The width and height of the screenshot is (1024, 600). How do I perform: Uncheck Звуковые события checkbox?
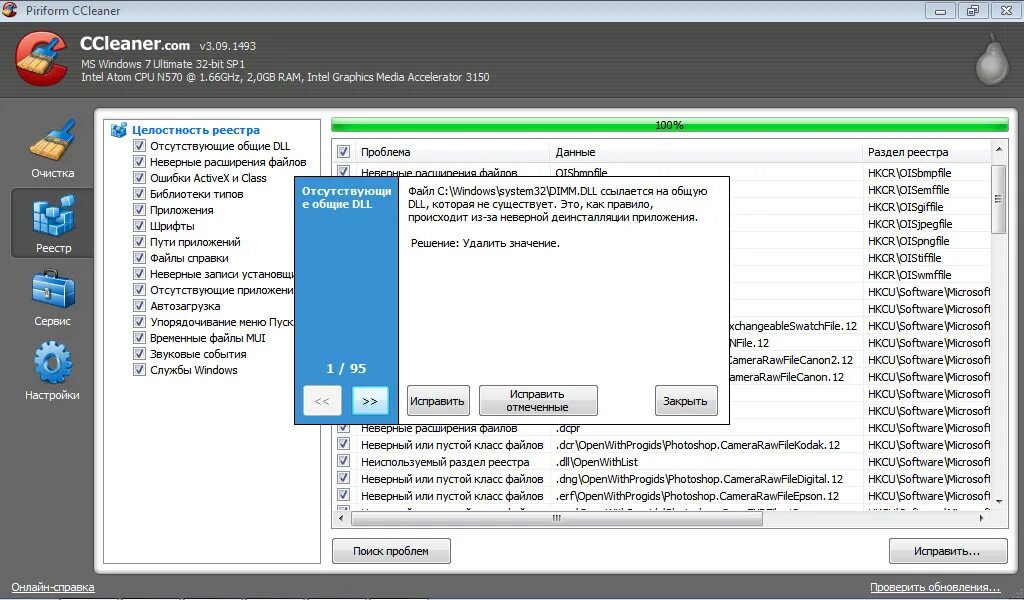click(x=139, y=353)
